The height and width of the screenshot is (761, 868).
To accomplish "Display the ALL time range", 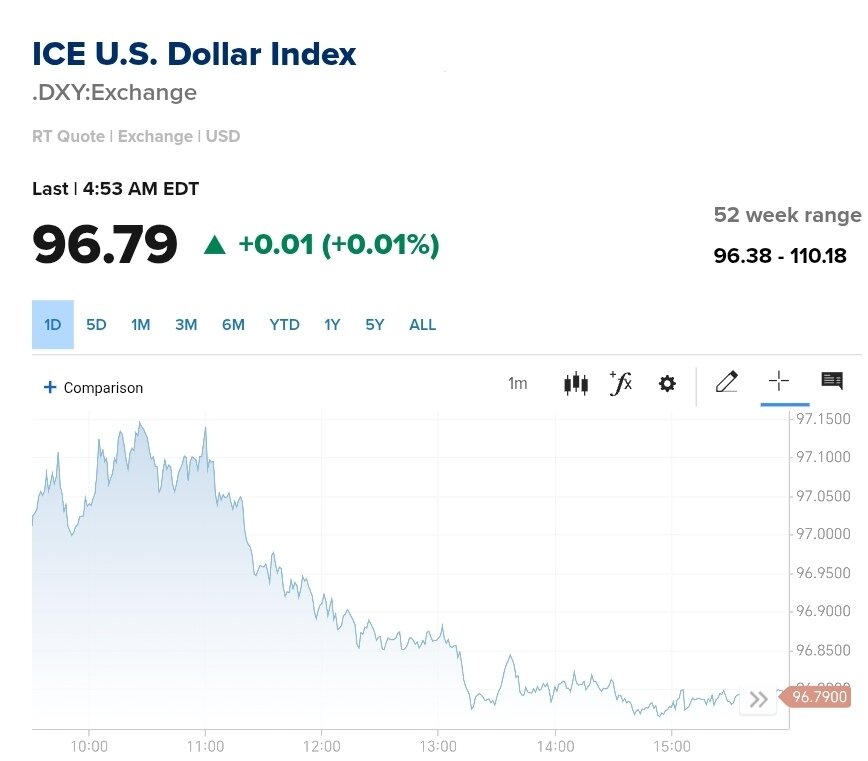I will coord(422,324).
